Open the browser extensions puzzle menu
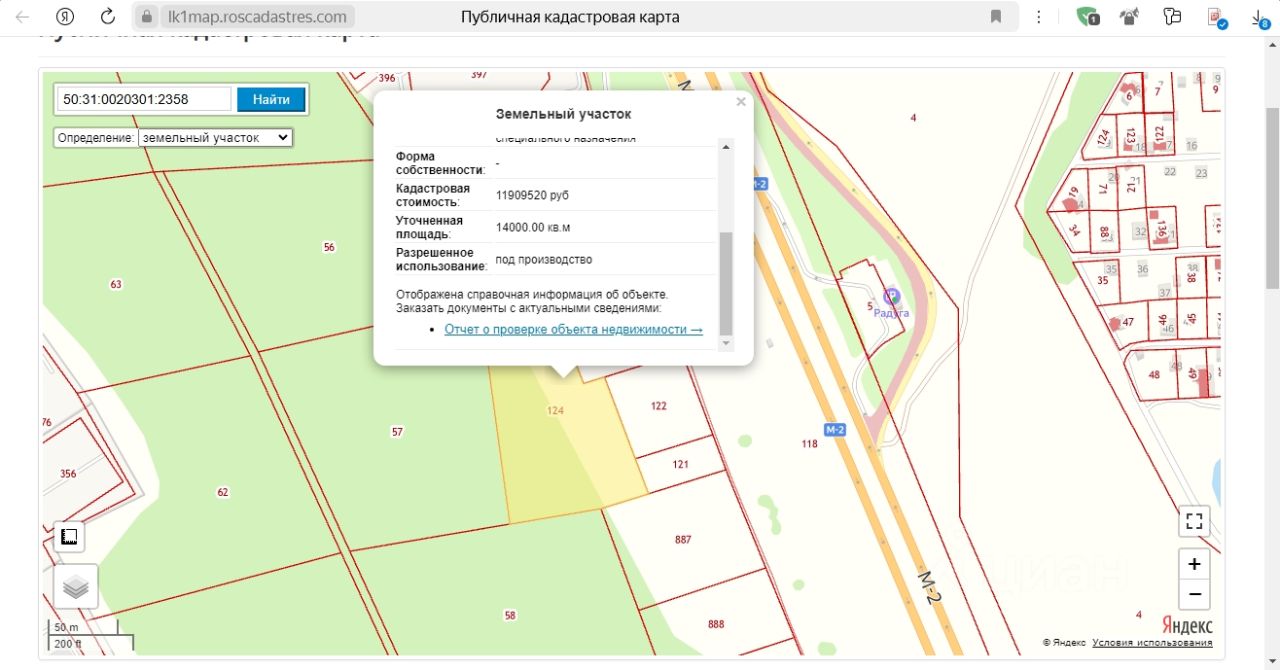 pos(1173,17)
